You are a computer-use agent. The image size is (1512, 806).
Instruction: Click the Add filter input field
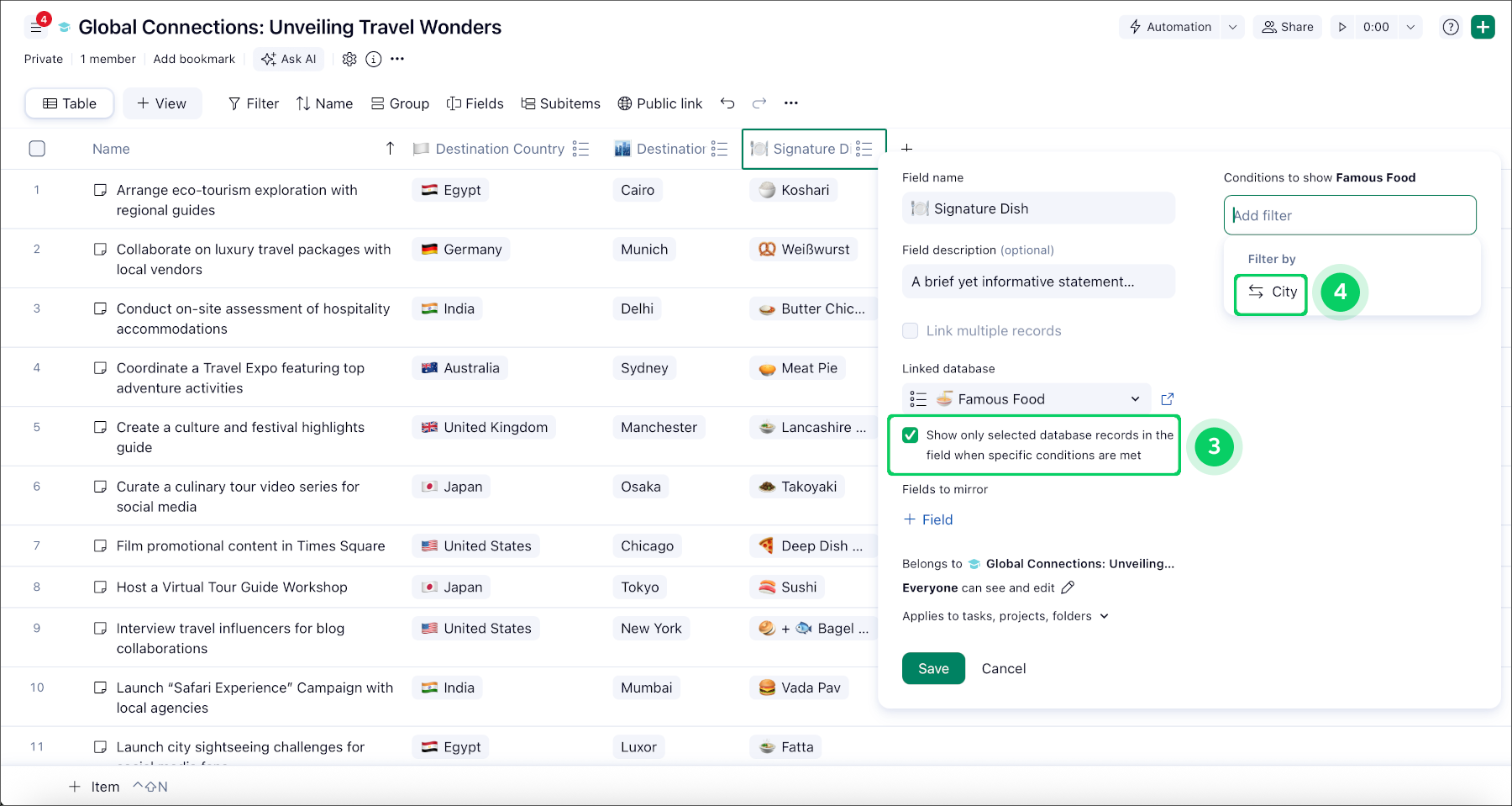pos(1349,215)
